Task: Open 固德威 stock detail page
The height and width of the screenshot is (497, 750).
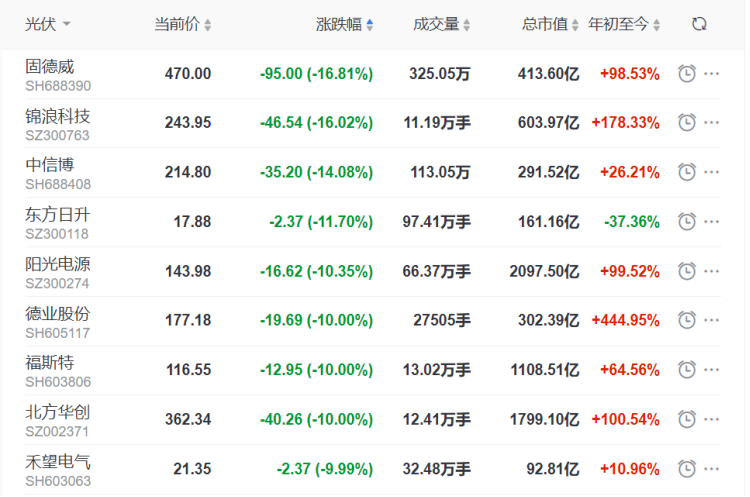Action: point(50,66)
